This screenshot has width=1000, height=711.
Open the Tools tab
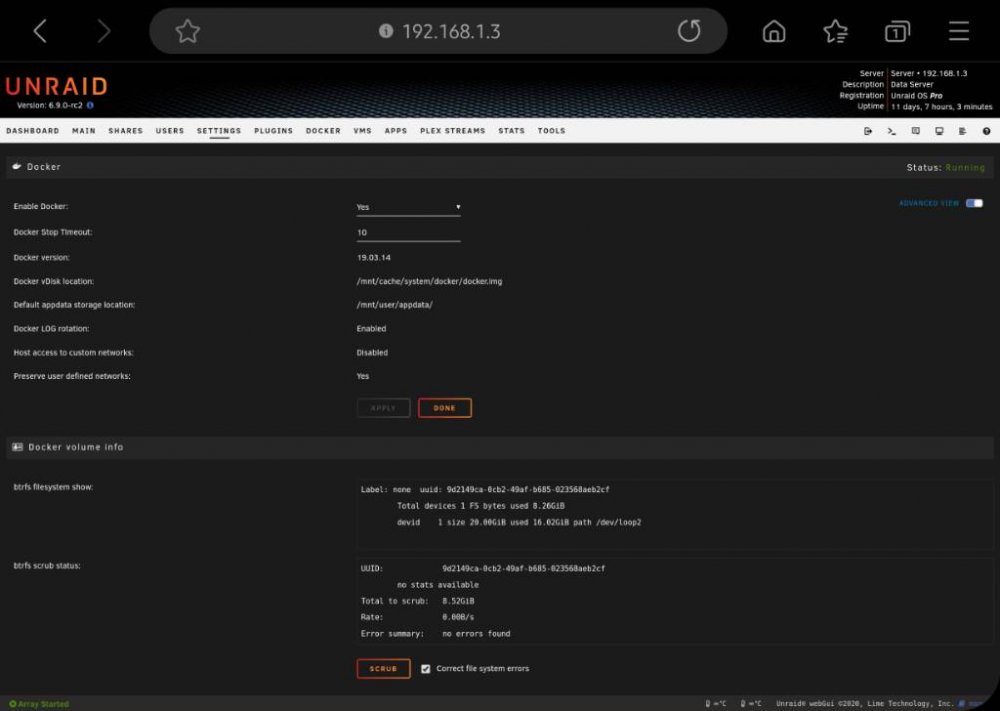point(551,131)
